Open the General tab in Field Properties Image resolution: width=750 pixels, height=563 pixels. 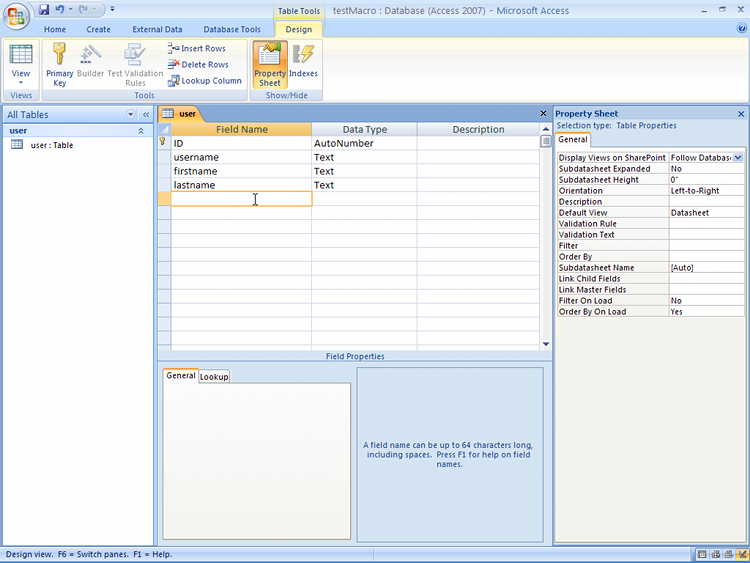coord(181,375)
